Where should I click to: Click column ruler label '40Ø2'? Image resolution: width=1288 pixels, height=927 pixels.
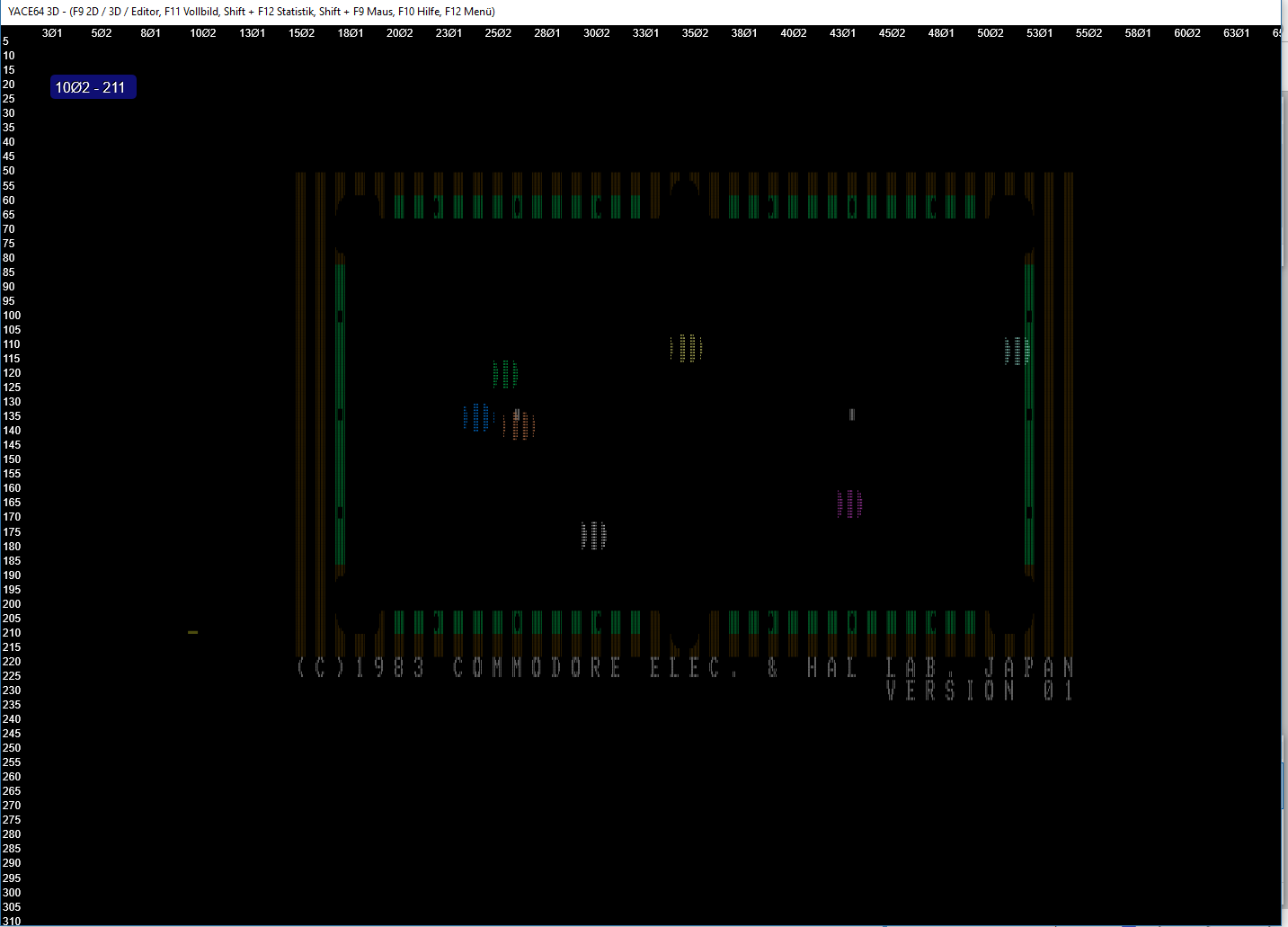794,33
